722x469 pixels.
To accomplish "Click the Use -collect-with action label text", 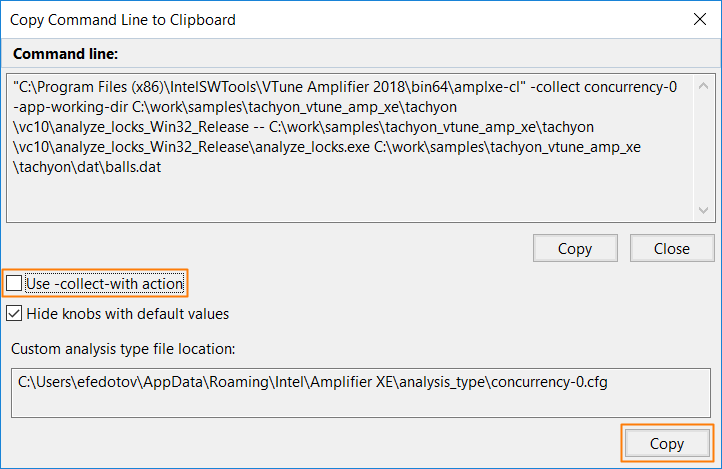I will [x=105, y=284].
